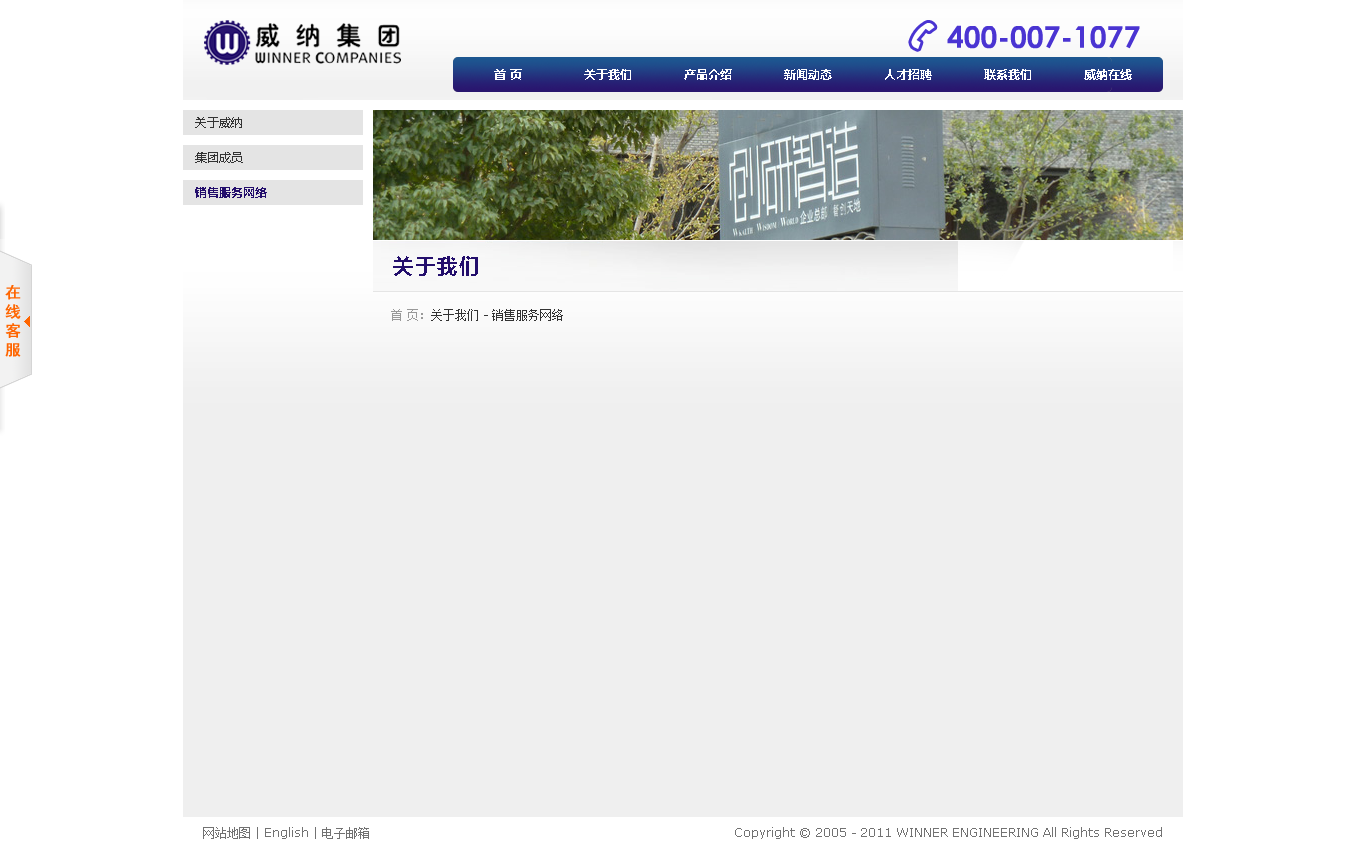Click 联系我们 in the navigation bar

coord(1008,75)
